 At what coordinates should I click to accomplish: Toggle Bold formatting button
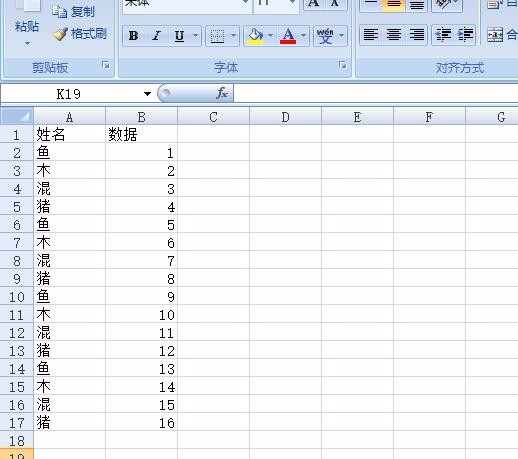[x=134, y=36]
